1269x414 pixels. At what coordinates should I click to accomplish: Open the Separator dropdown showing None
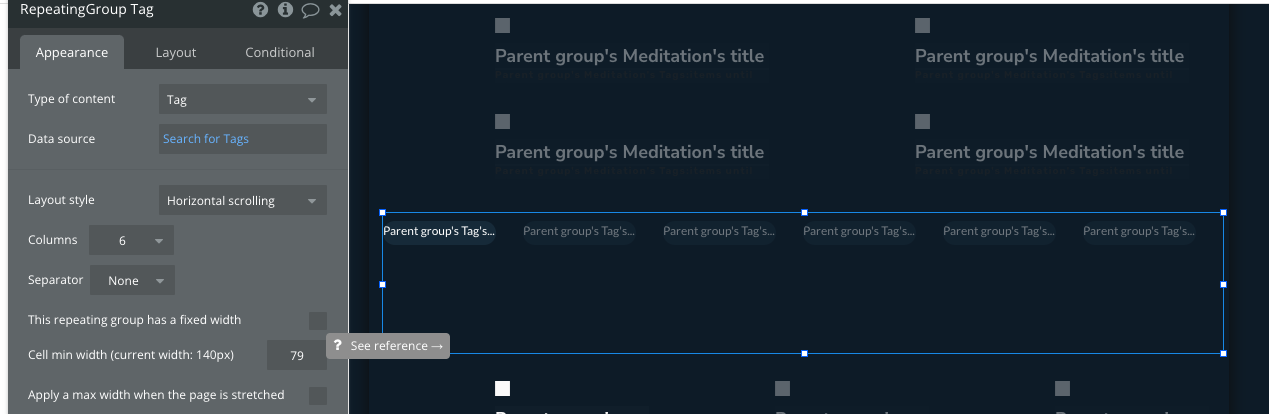pos(132,280)
